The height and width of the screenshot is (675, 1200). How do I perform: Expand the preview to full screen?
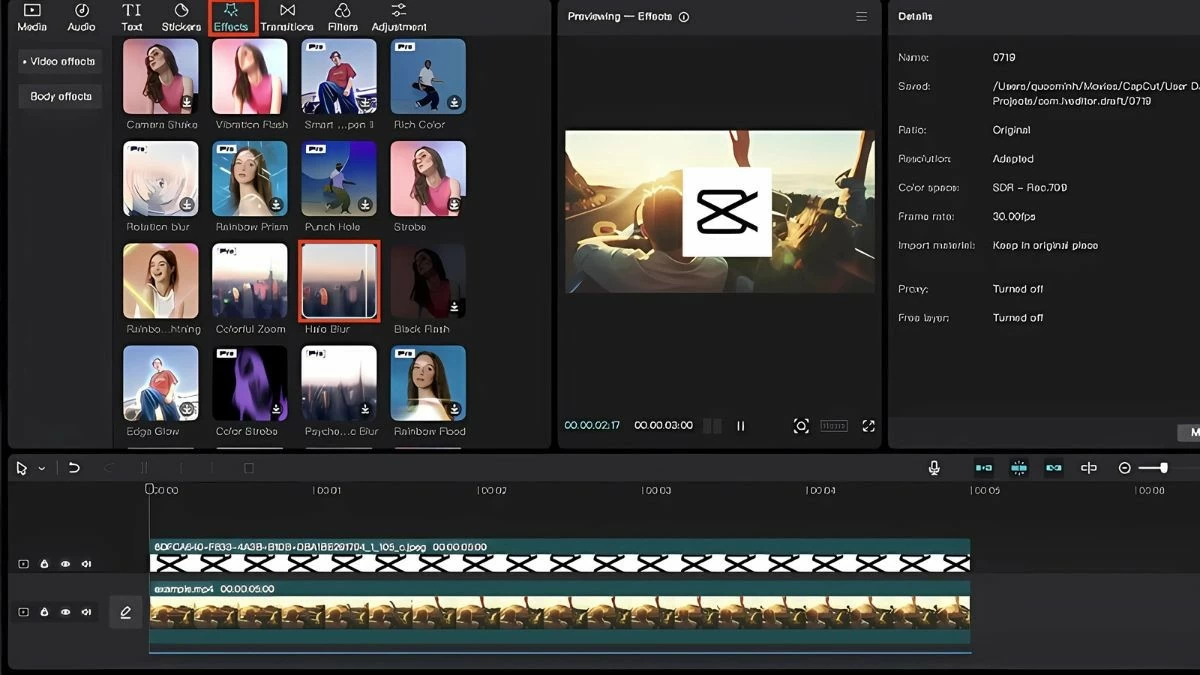click(x=869, y=425)
